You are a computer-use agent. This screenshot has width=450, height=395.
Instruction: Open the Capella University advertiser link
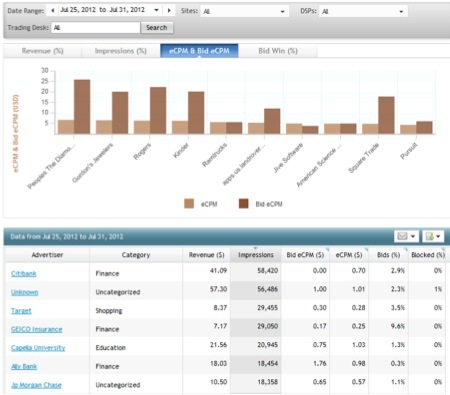click(38, 348)
